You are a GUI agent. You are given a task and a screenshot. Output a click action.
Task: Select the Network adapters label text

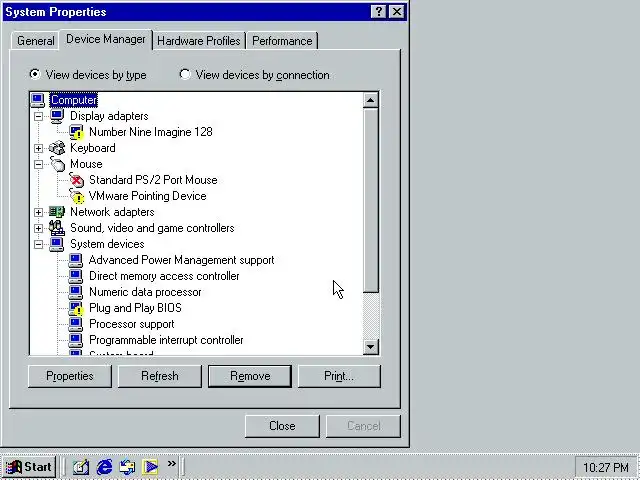112,212
